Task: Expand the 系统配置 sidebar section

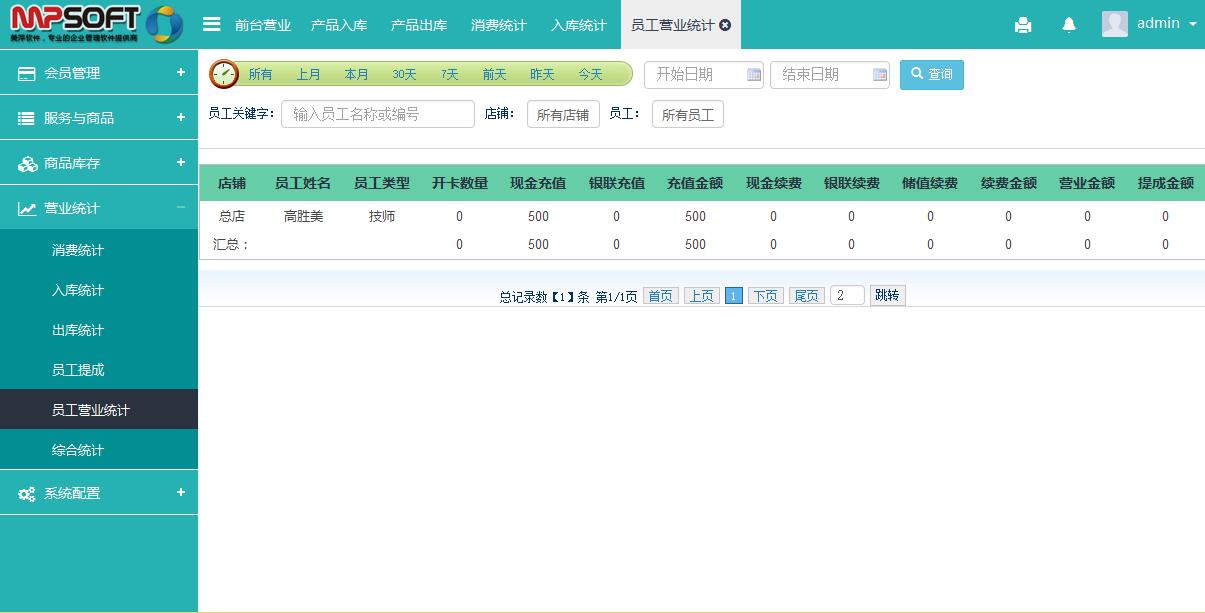Action: [99, 493]
